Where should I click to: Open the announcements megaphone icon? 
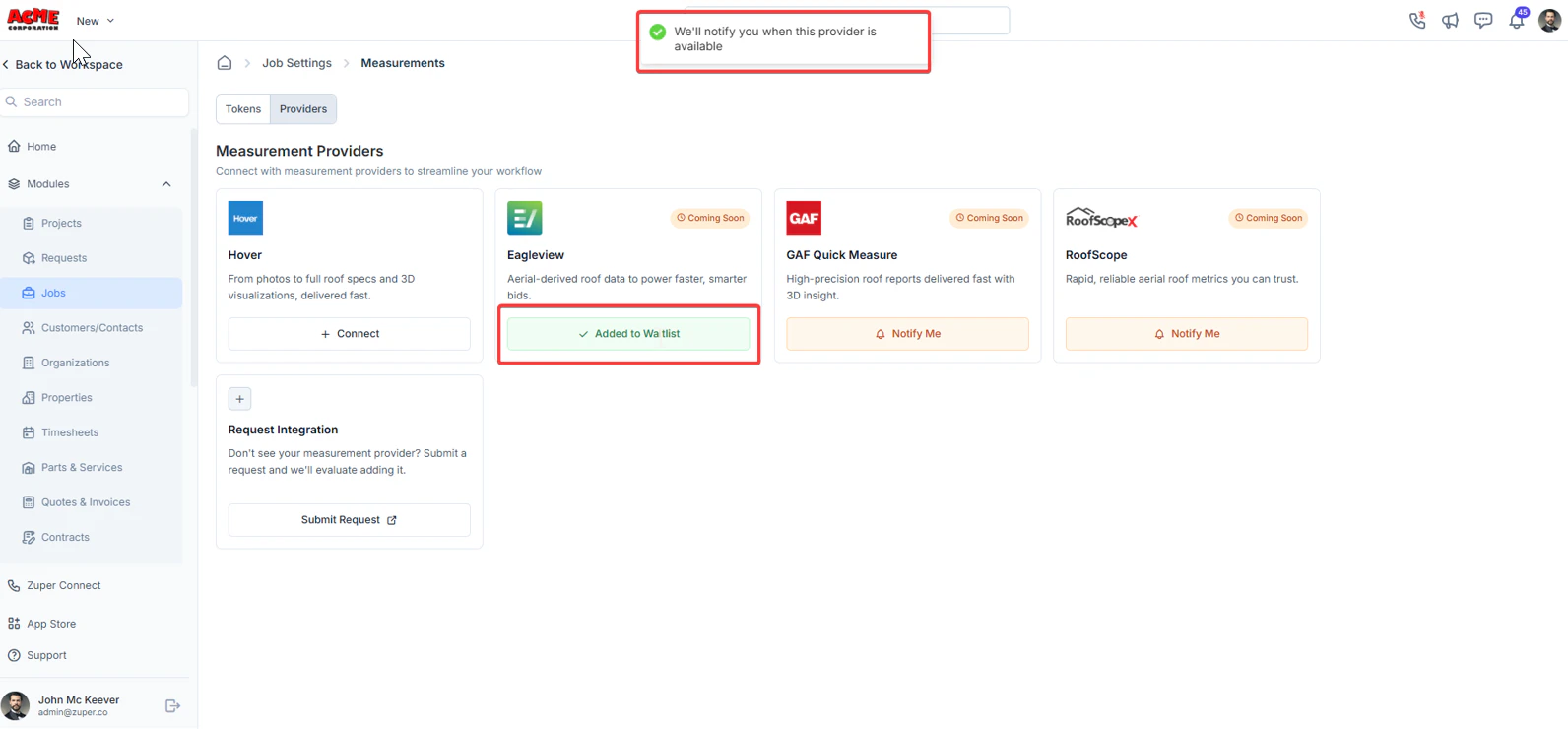pos(1450,21)
